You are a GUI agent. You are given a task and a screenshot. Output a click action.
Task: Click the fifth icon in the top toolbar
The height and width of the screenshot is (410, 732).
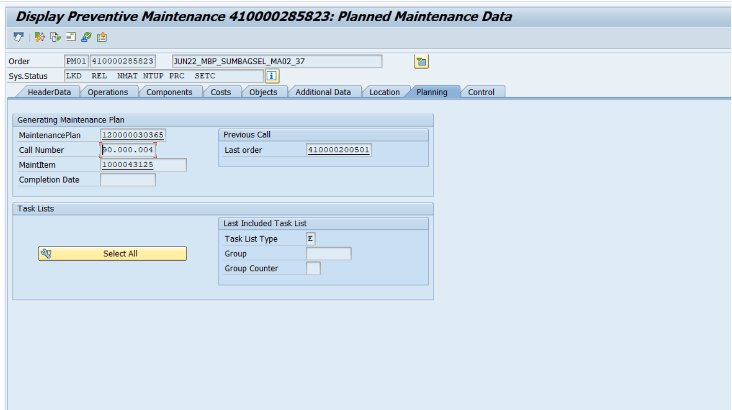coord(87,37)
